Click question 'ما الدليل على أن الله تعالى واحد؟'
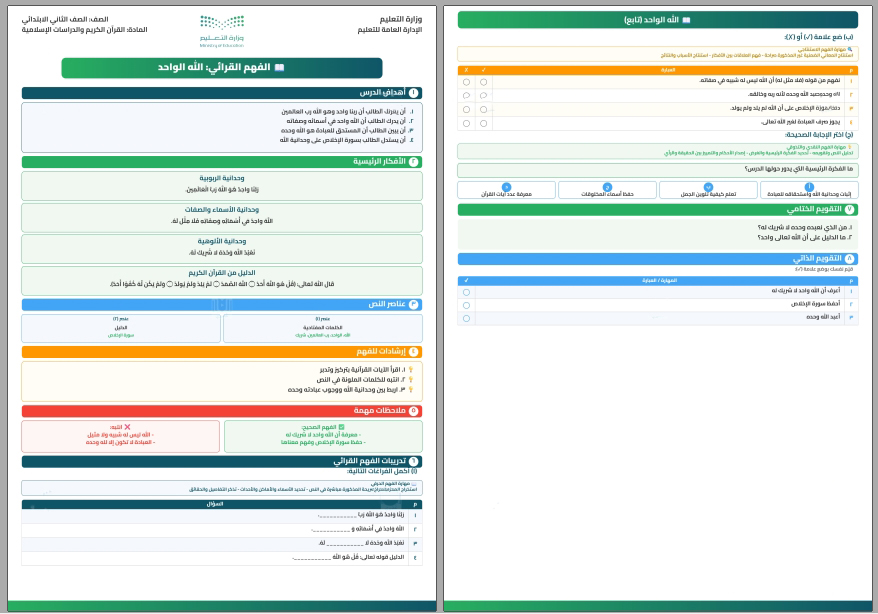This screenshot has width=878, height=614. tap(805, 238)
